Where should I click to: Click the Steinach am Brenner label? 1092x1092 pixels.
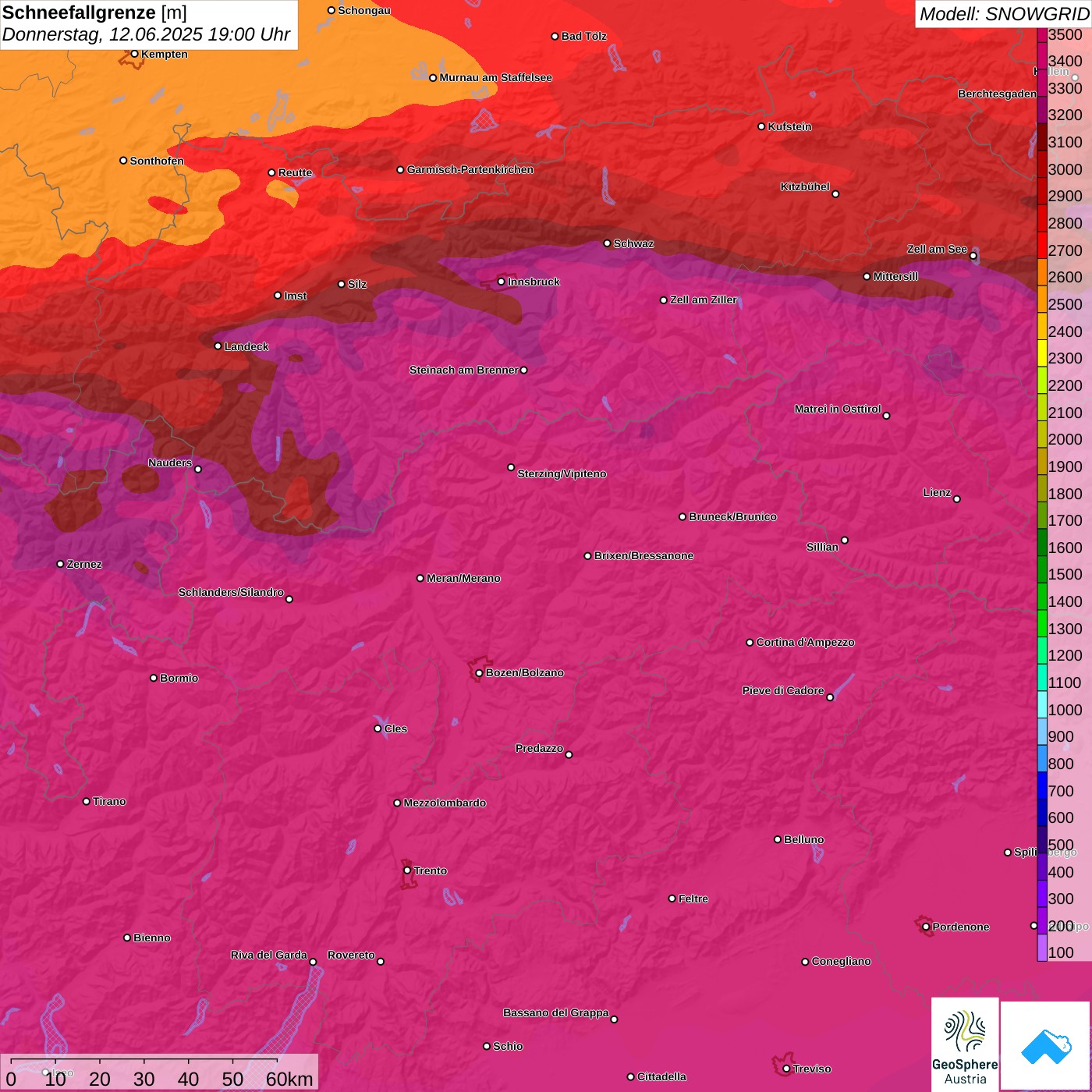[463, 370]
